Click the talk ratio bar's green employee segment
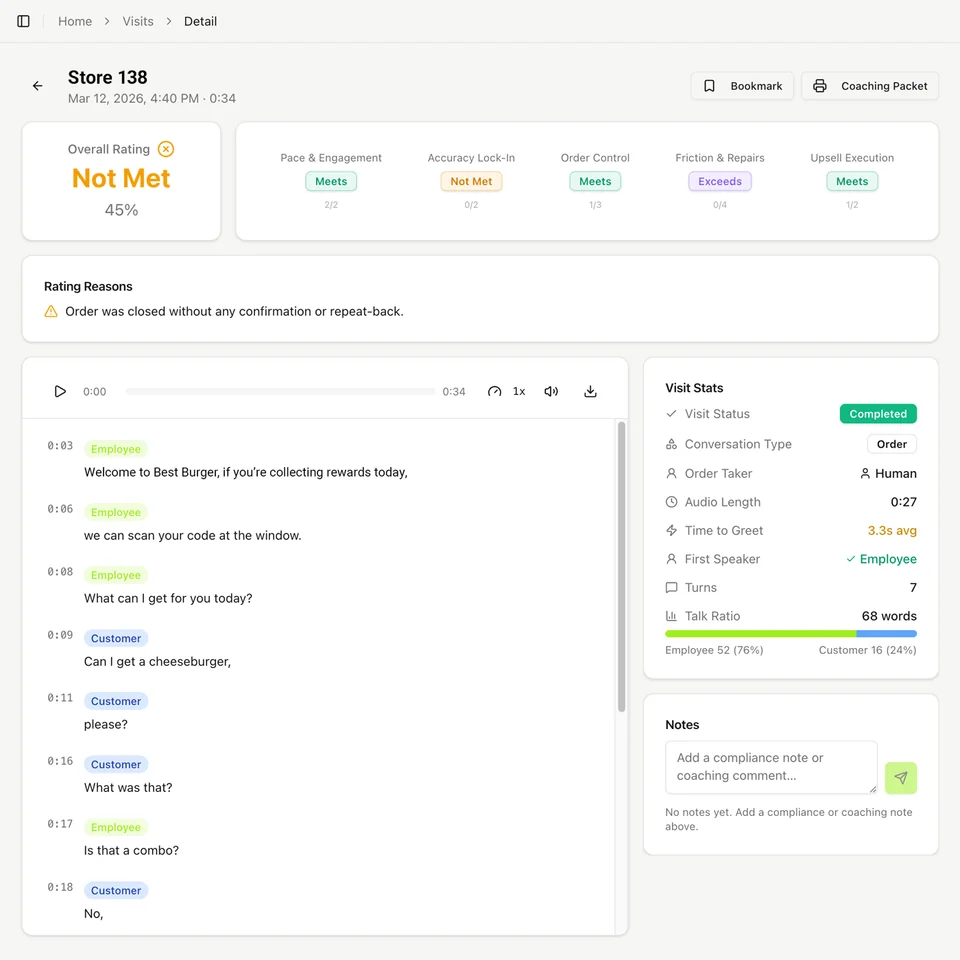960x960 pixels. (x=760, y=634)
